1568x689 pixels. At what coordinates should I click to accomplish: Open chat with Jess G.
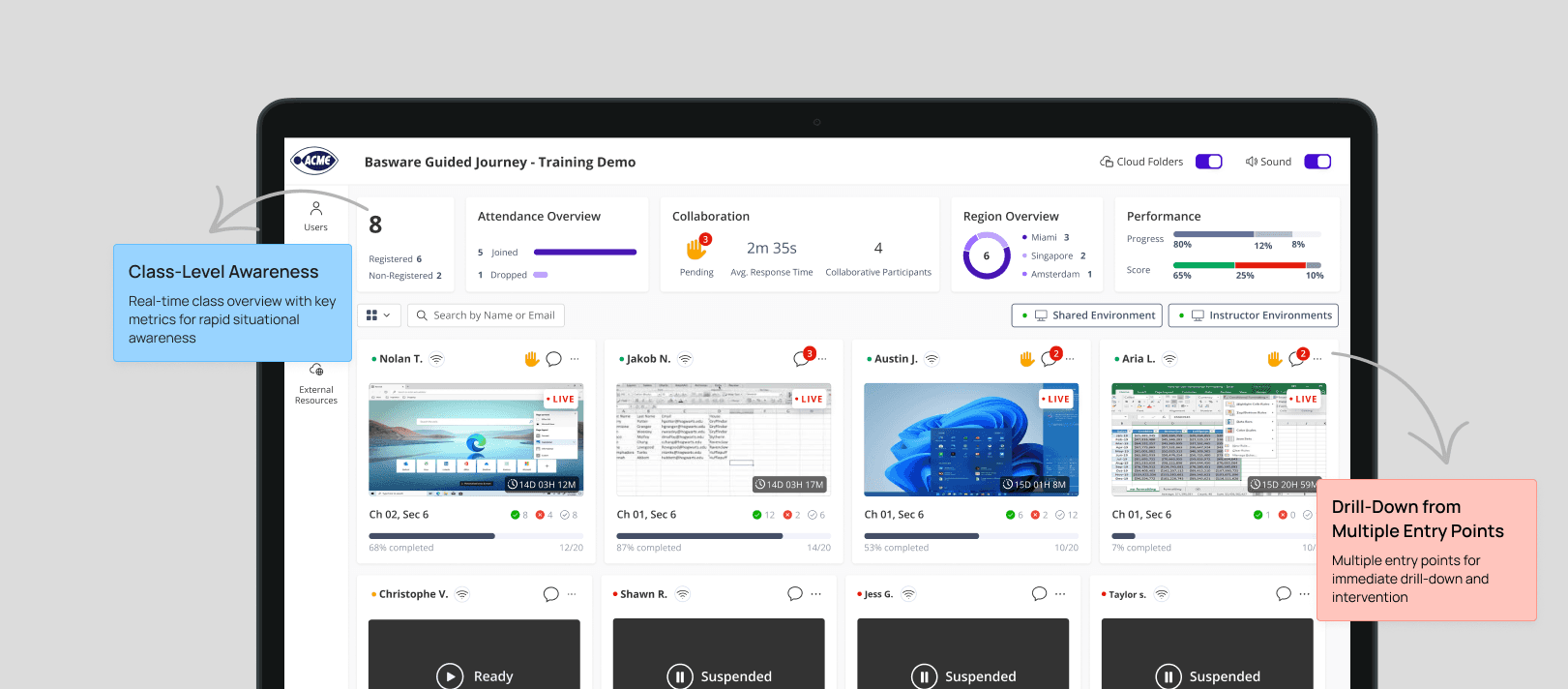1039,594
